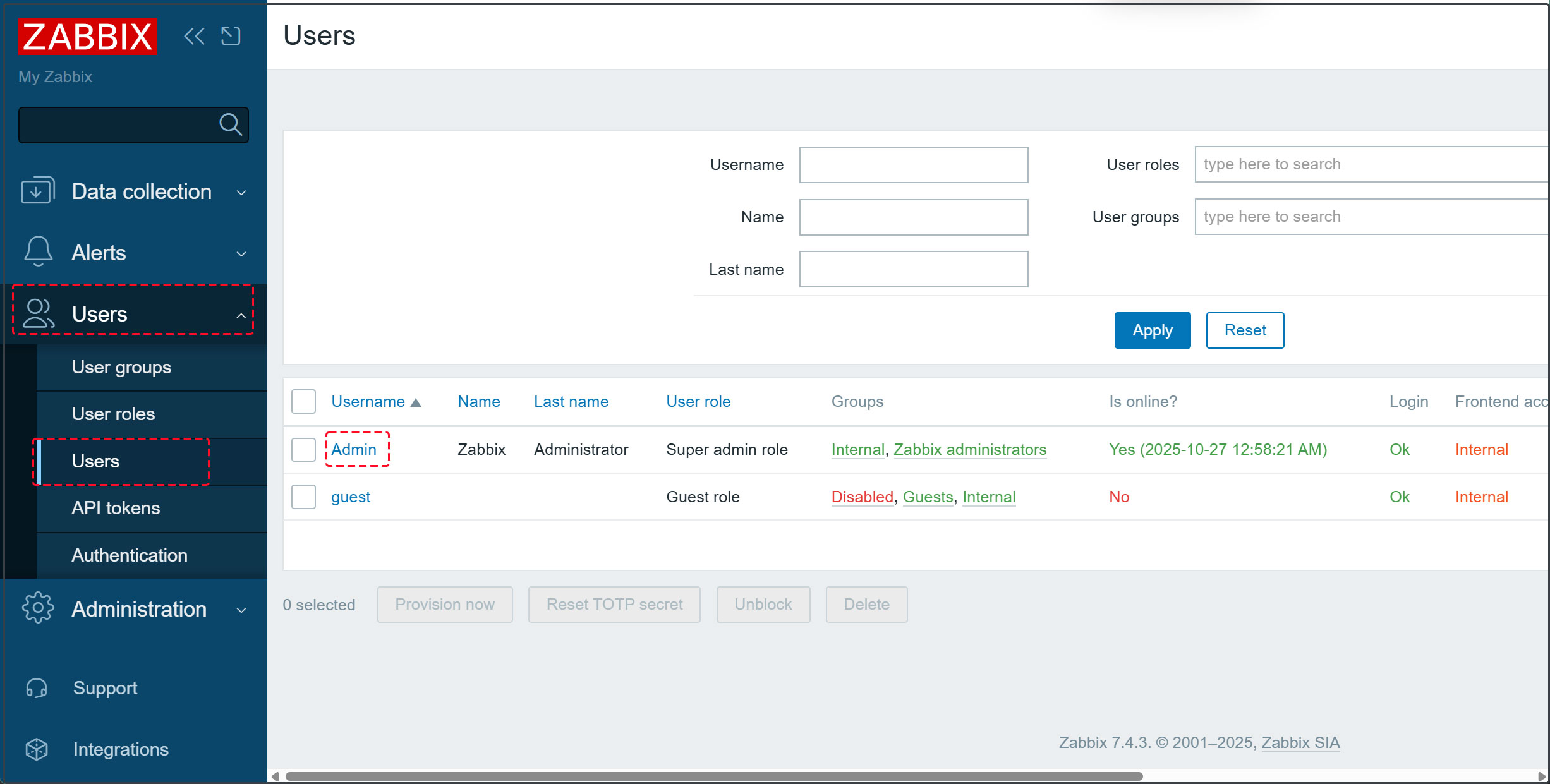1550x784 pixels.
Task: Click the Administration gear icon
Action: pos(38,608)
